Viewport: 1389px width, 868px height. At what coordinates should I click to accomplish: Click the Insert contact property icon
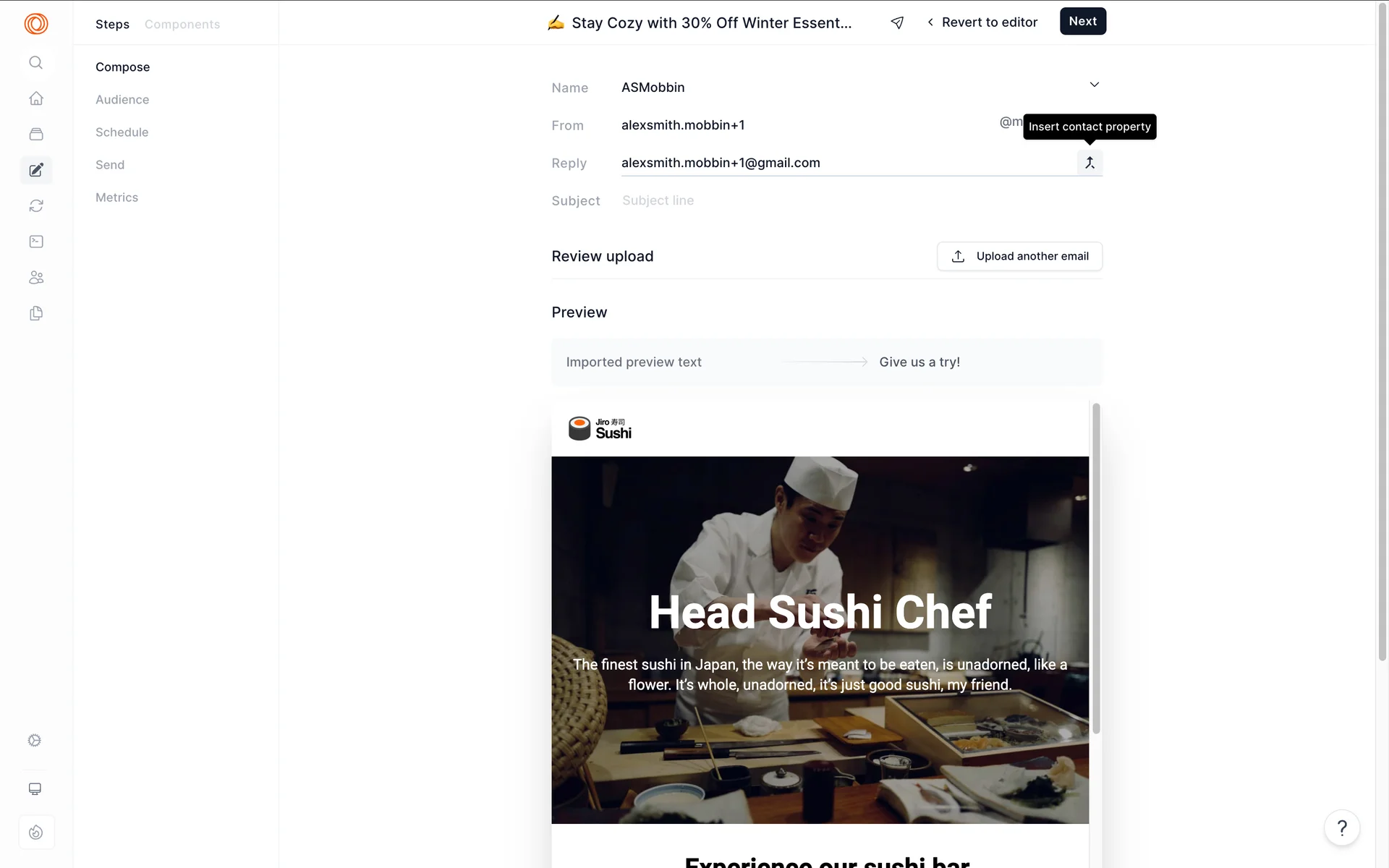click(1089, 163)
